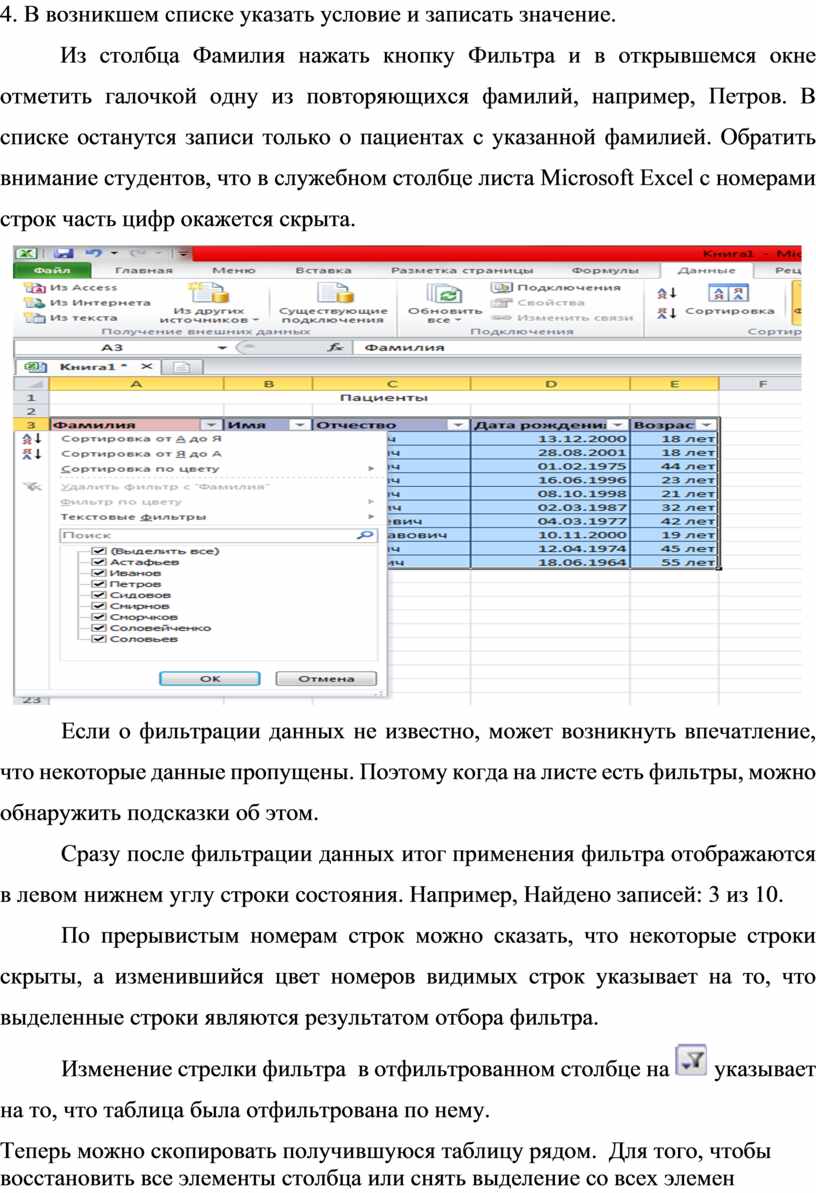Undo the last action in Excel
Image resolution: width=816 pixels, height=1193 pixels.
tap(94, 253)
